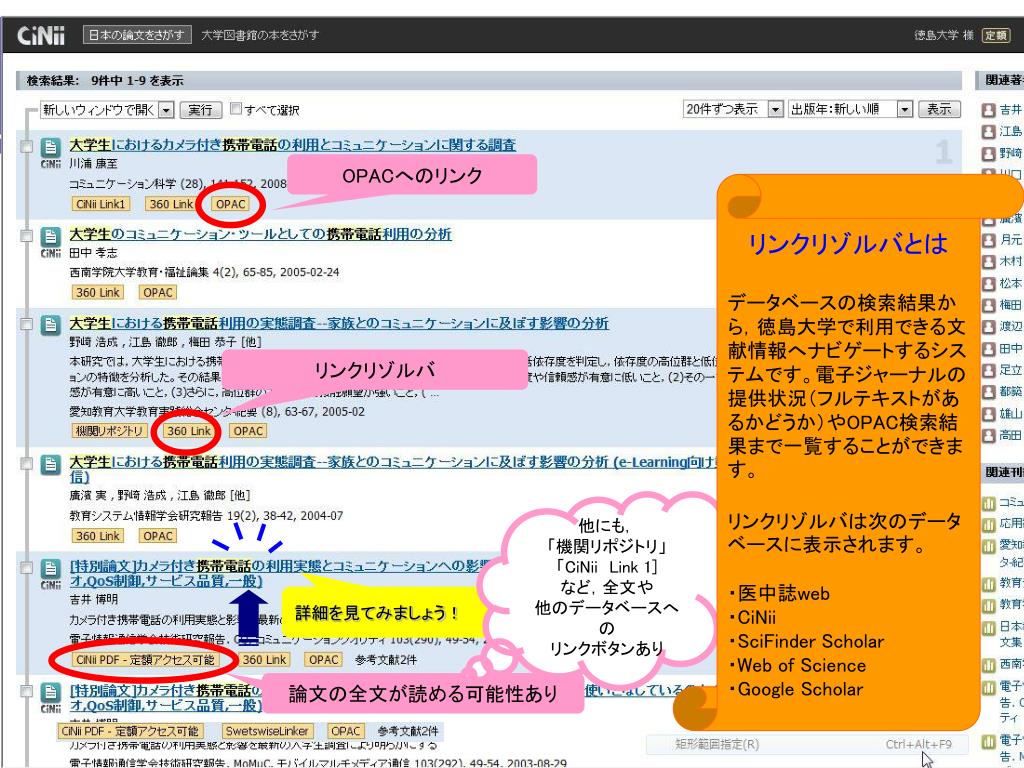Open the 新しいウィンドウで開く dropdown
The height and width of the screenshot is (768, 1024).
(x=107, y=110)
